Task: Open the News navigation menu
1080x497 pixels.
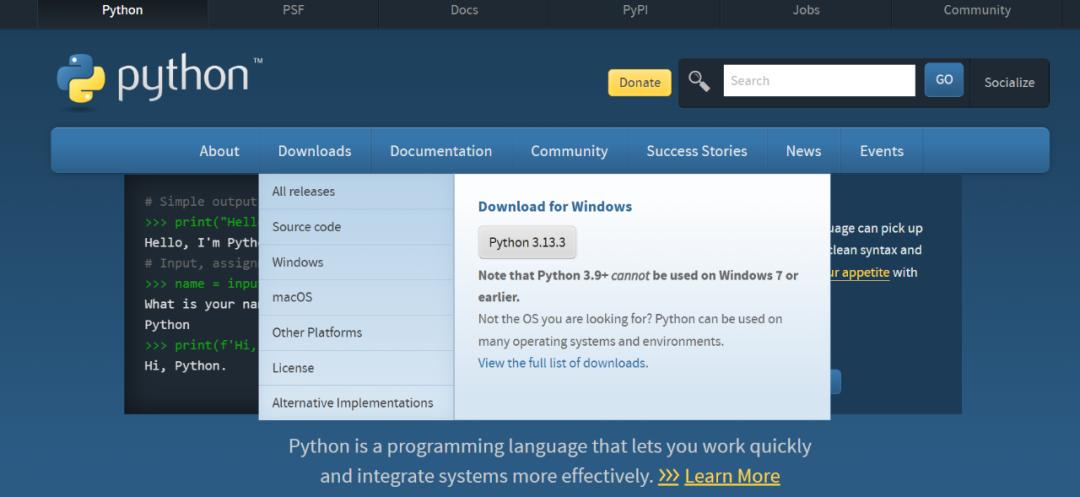Action: click(803, 151)
